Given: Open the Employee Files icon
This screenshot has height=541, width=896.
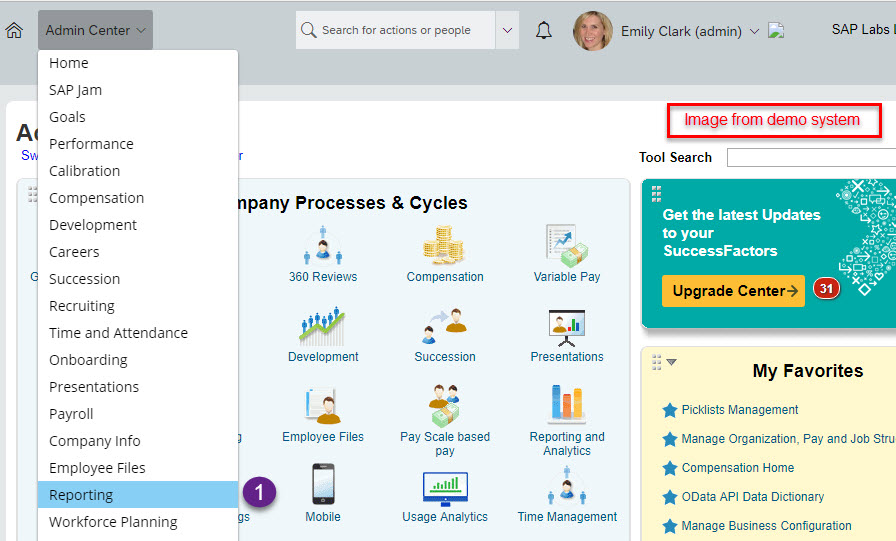Looking at the screenshot, I should click(x=322, y=406).
